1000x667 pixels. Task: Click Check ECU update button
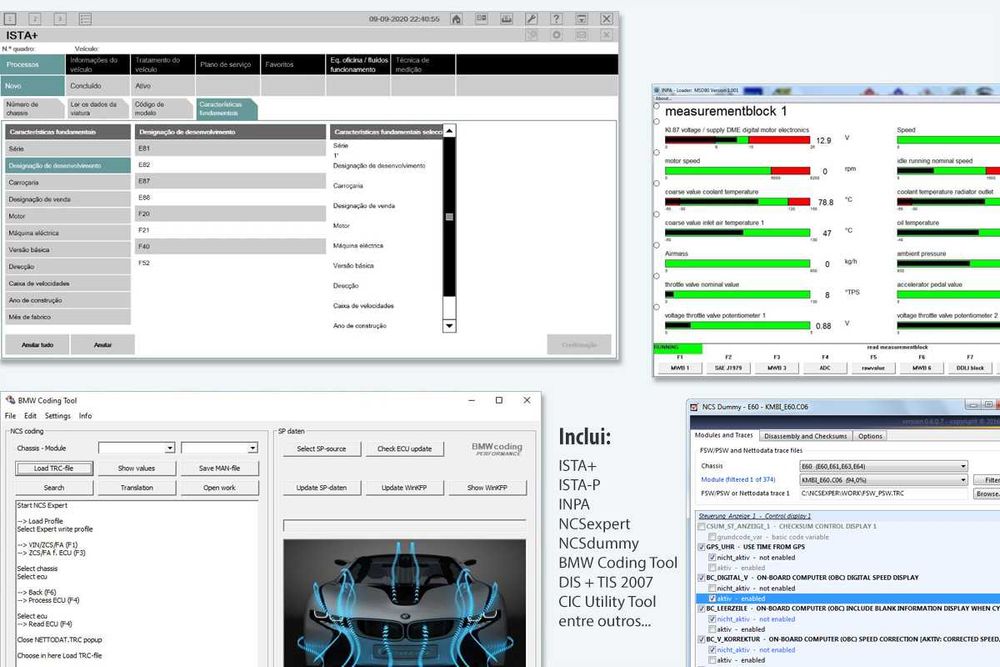point(404,449)
